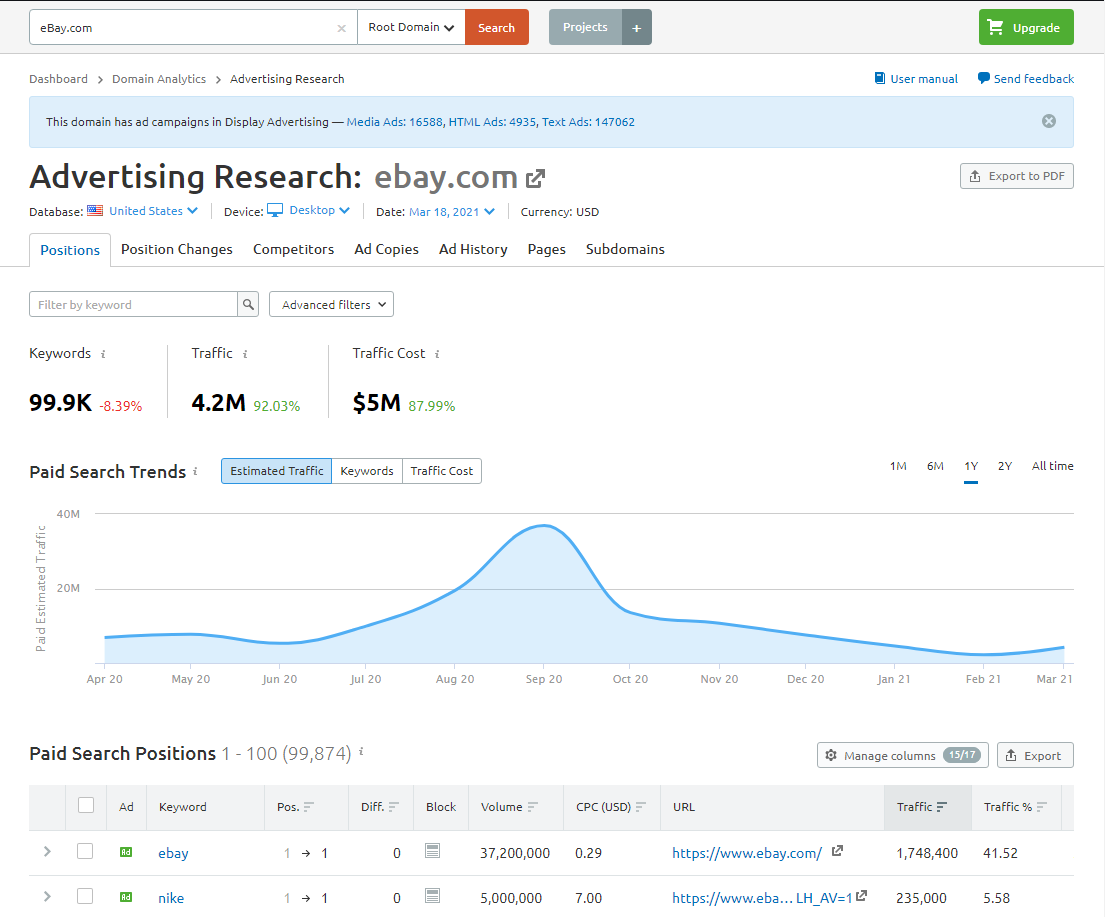
Task: Select the 1Y chart range
Action: tap(971, 466)
